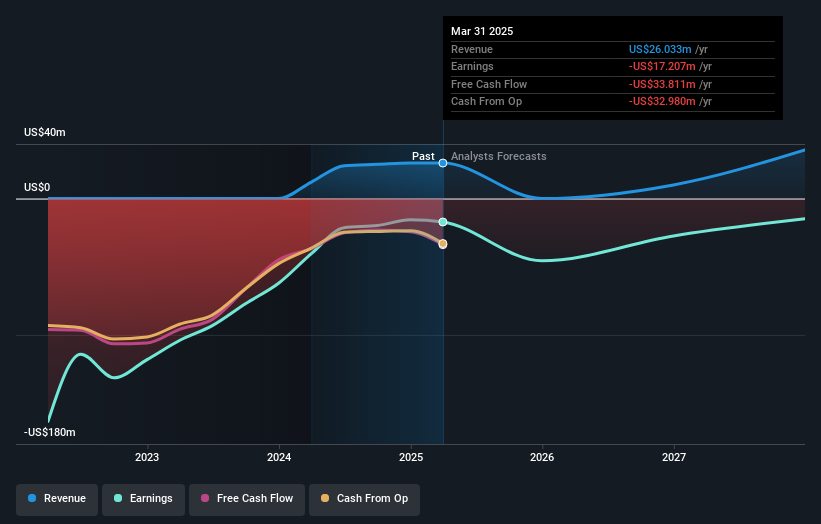Click the Revenue row label in tooltip
This screenshot has width=821, height=524.
pos(472,49)
